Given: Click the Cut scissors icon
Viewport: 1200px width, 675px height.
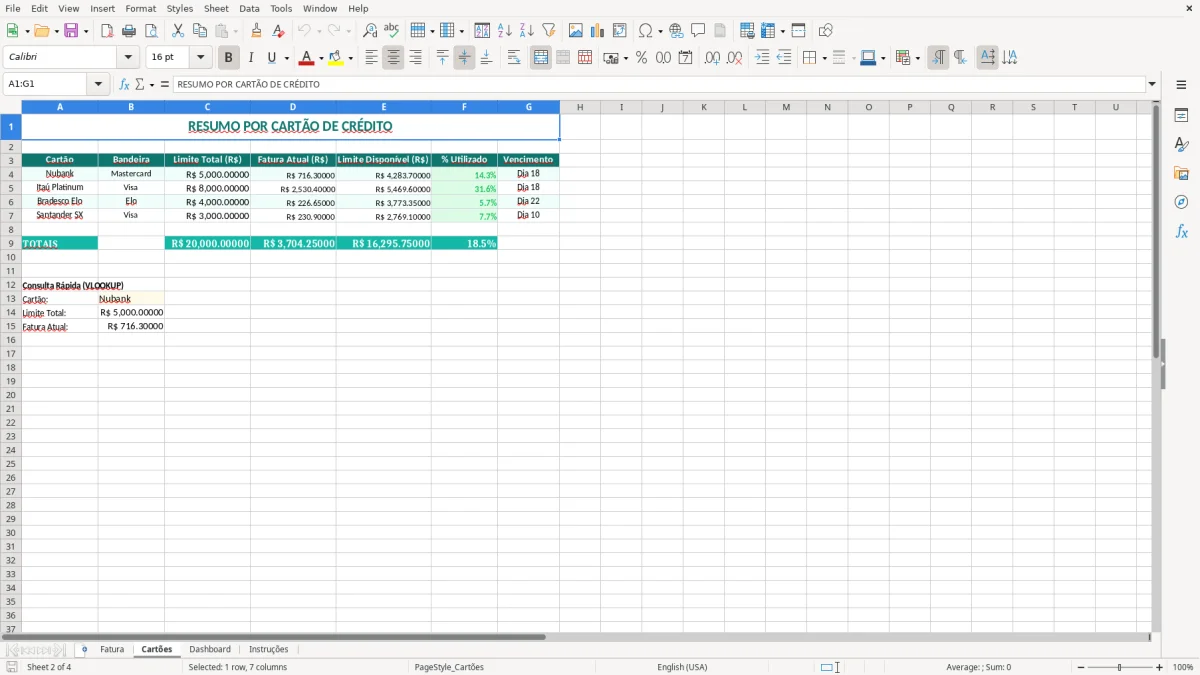Looking at the screenshot, I should 178,31.
